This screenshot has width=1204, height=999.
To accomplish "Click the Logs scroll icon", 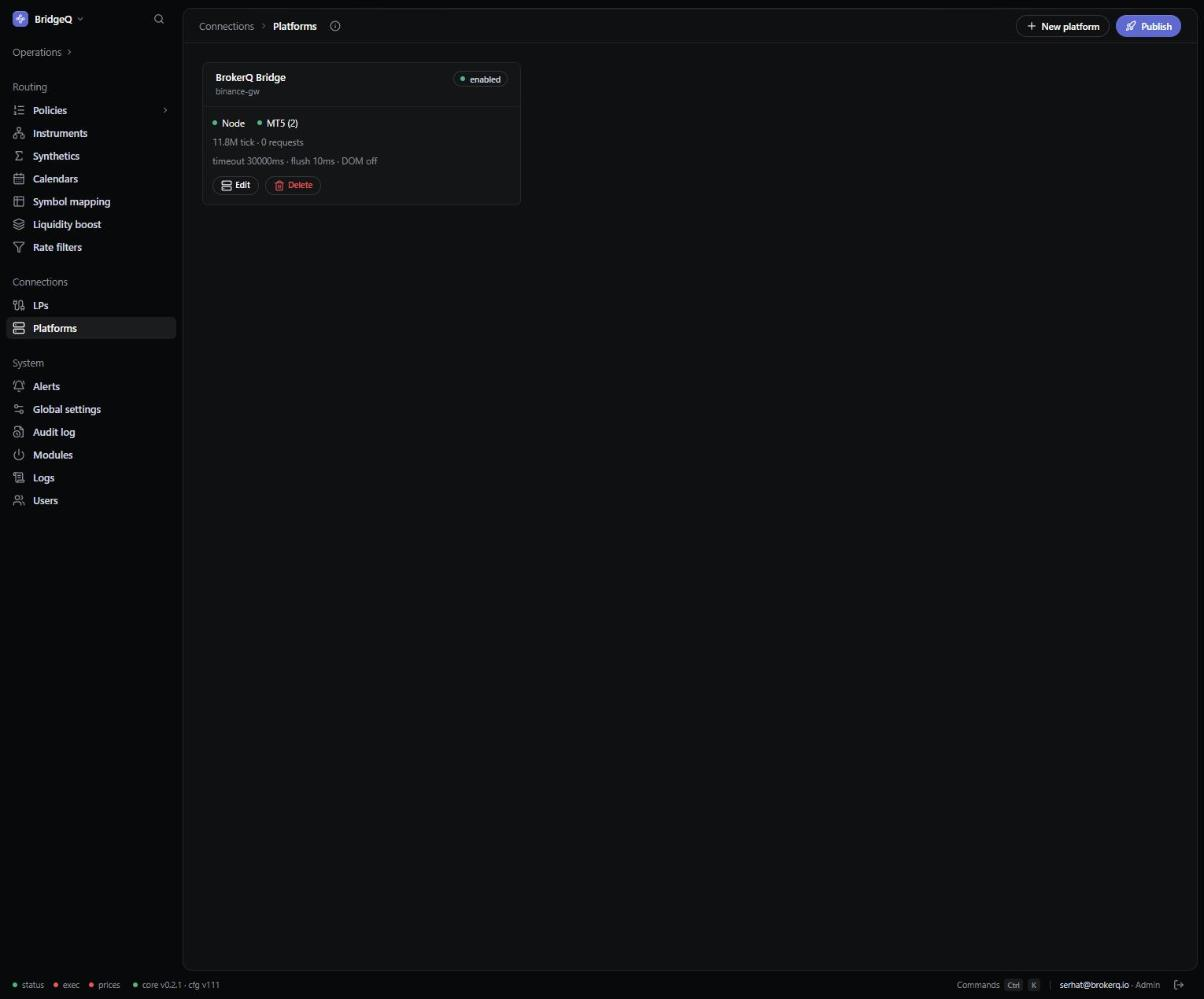I will [19, 478].
